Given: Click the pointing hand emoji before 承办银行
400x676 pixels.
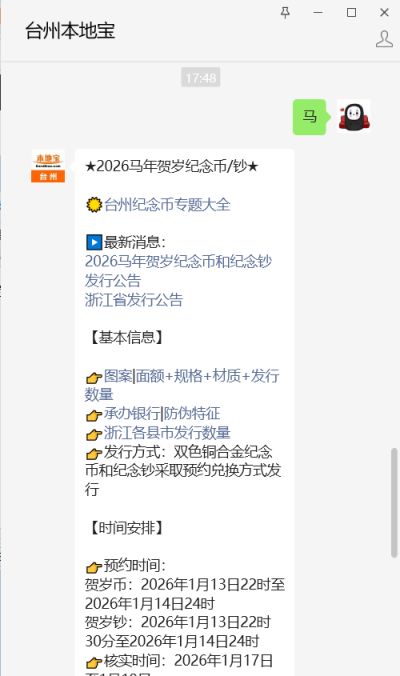Looking at the screenshot, I should [x=94, y=415].
